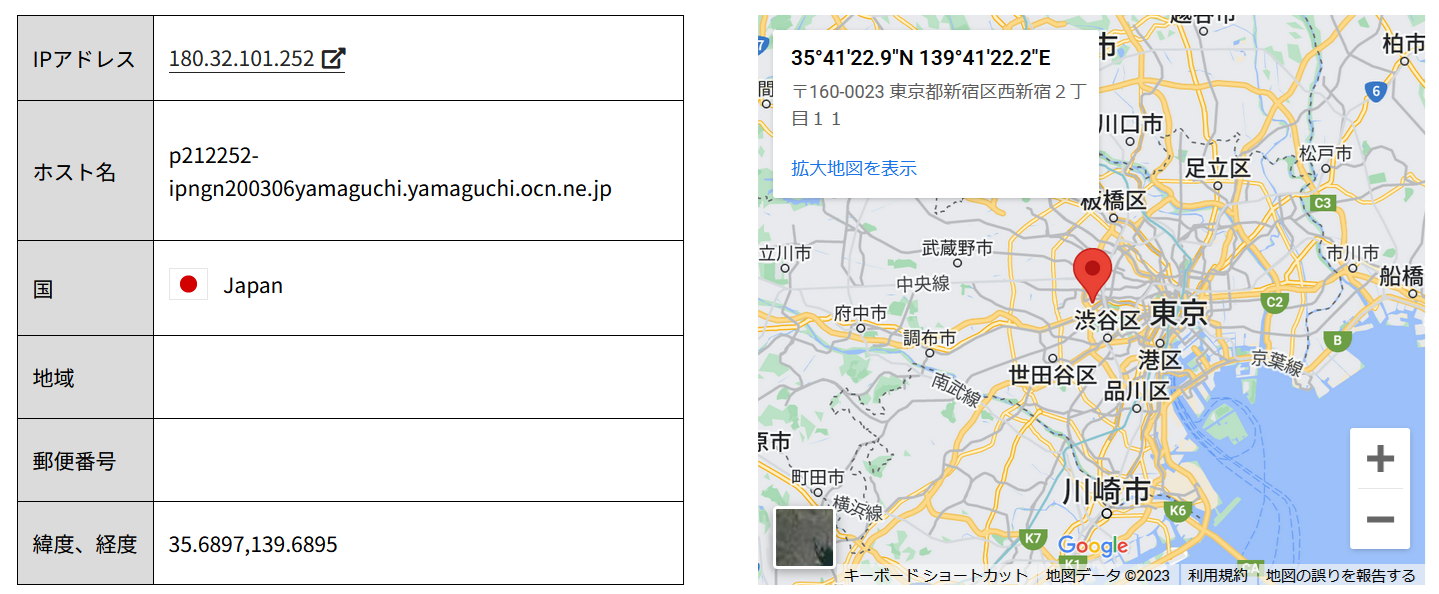The height and width of the screenshot is (594, 1439).
Task: Click the 国 row label
Action: (x=43, y=290)
